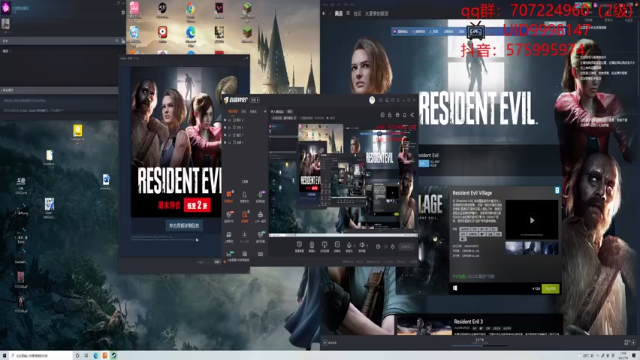The width and height of the screenshot is (640, 360).
Task: Focus the search field in Steam friends window
Action: point(57,41)
